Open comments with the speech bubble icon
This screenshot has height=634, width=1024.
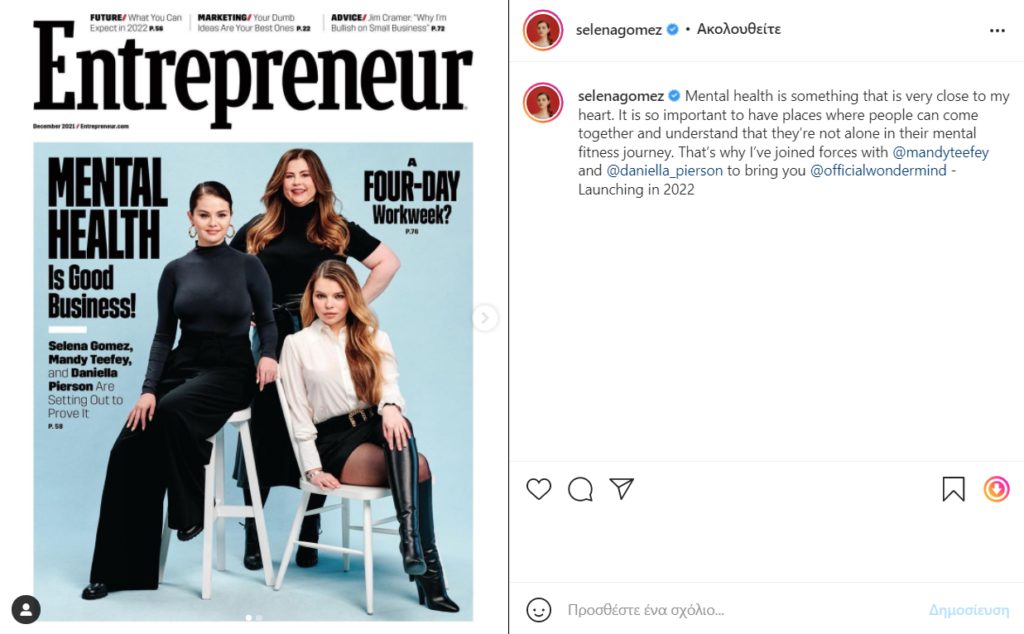pos(580,489)
